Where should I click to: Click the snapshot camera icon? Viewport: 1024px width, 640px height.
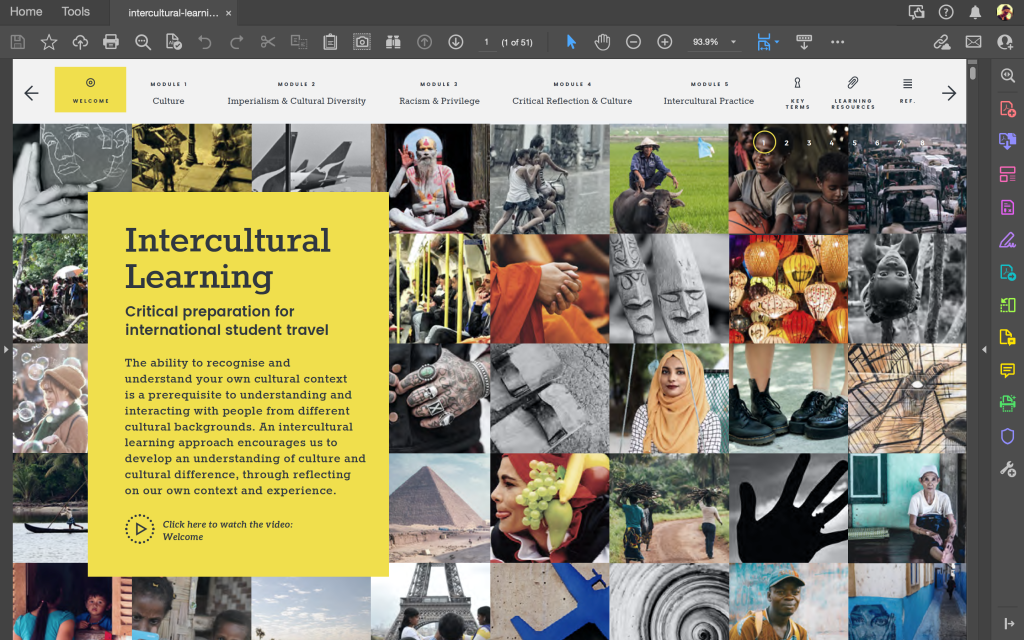click(361, 42)
